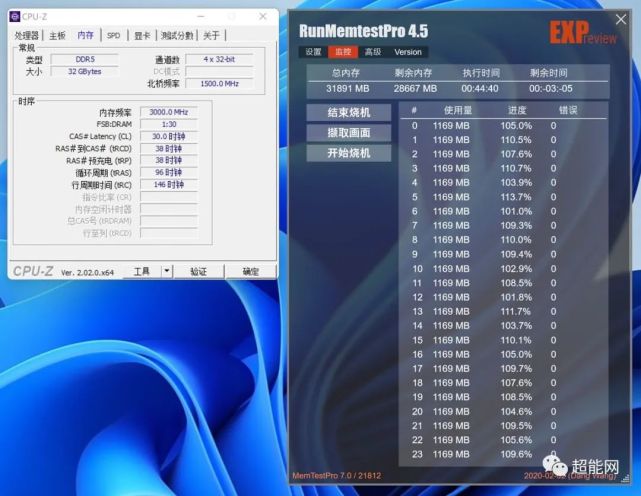Click the 结束烧机 button

pyautogui.click(x=349, y=112)
